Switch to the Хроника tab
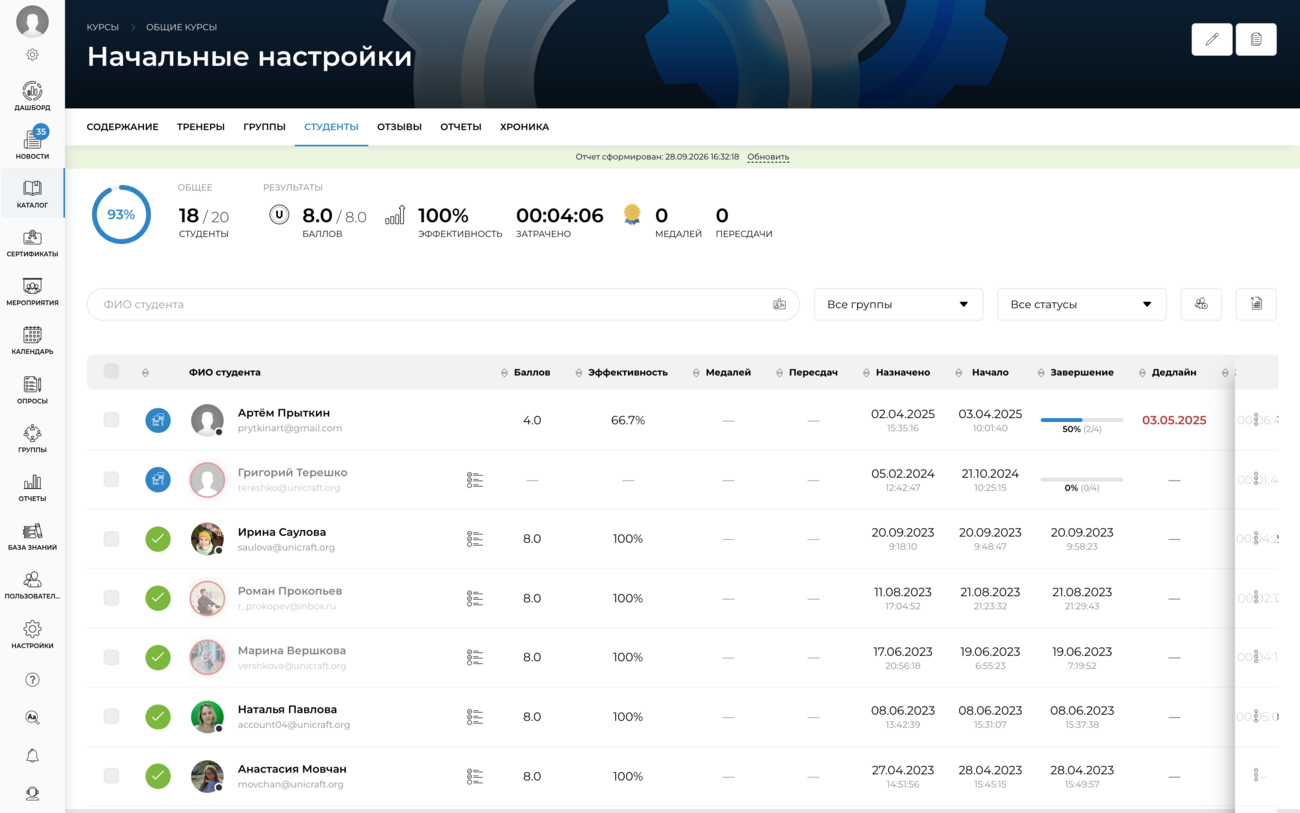Image resolution: width=1300 pixels, height=813 pixels. pos(524,127)
